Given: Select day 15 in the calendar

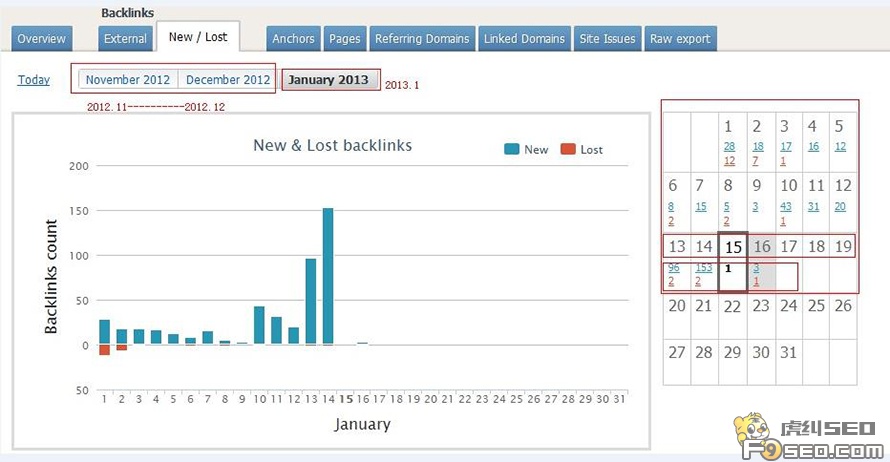Looking at the screenshot, I should point(733,247).
